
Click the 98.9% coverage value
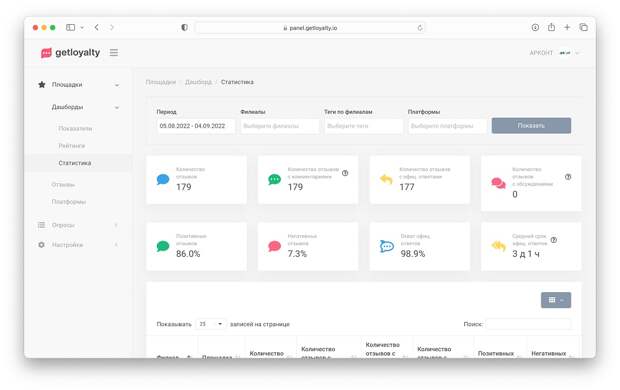coord(413,254)
